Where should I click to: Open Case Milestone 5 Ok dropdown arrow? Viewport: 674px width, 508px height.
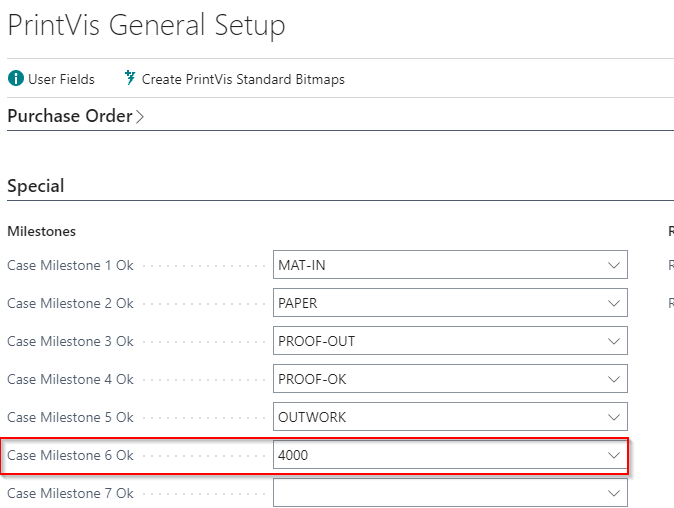[614, 417]
